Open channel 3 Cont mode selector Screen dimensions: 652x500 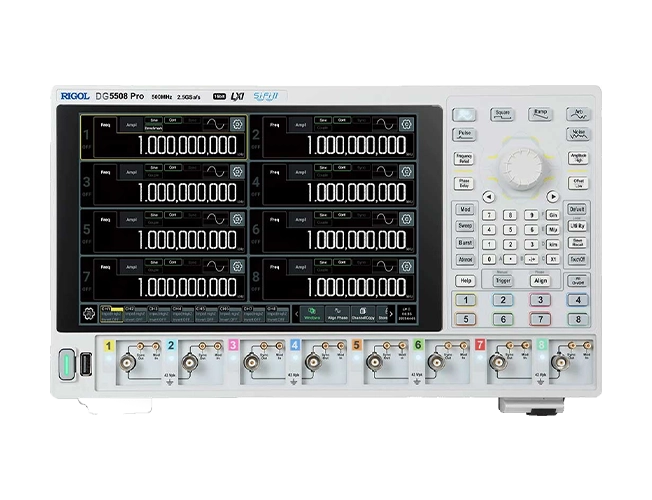(x=173, y=168)
